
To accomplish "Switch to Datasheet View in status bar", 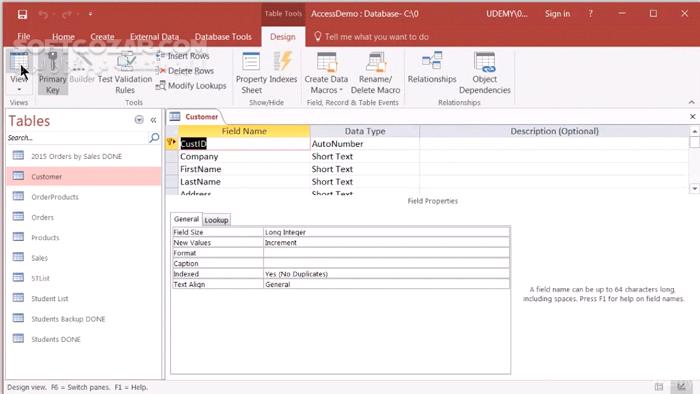I will tap(659, 386).
